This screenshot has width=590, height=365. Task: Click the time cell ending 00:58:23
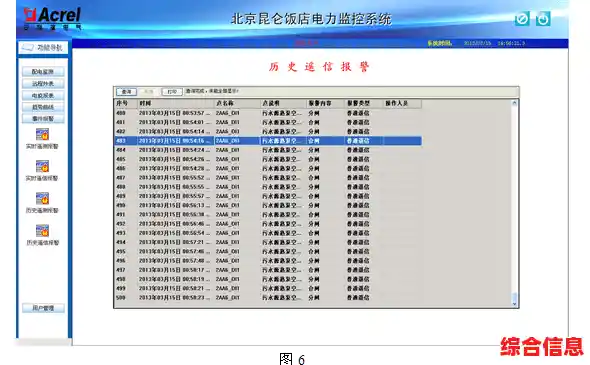(175, 297)
